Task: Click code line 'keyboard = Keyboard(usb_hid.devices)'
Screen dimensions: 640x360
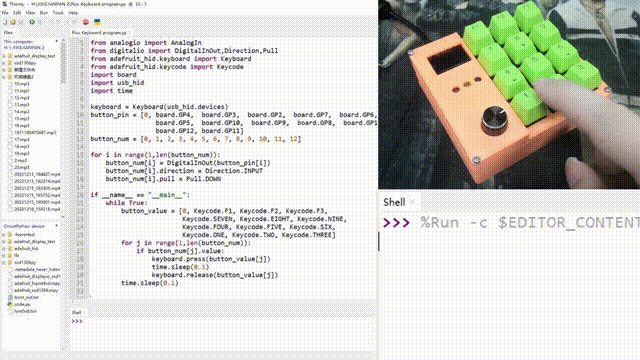Action: (x=159, y=107)
